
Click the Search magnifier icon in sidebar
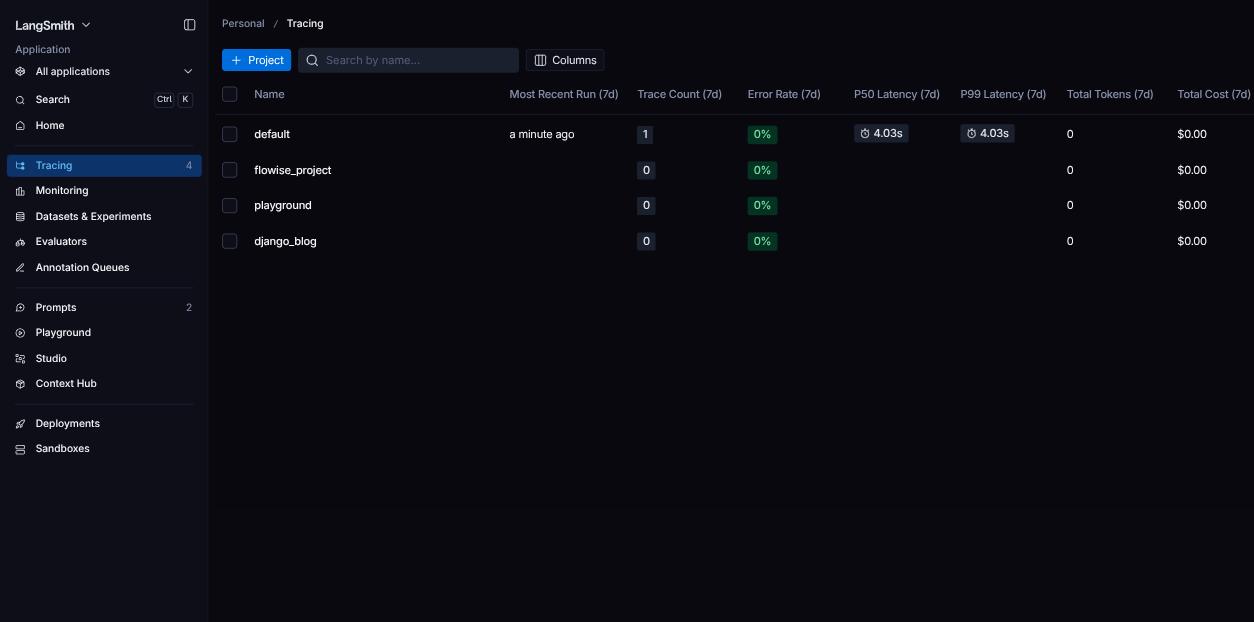pyautogui.click(x=20, y=100)
